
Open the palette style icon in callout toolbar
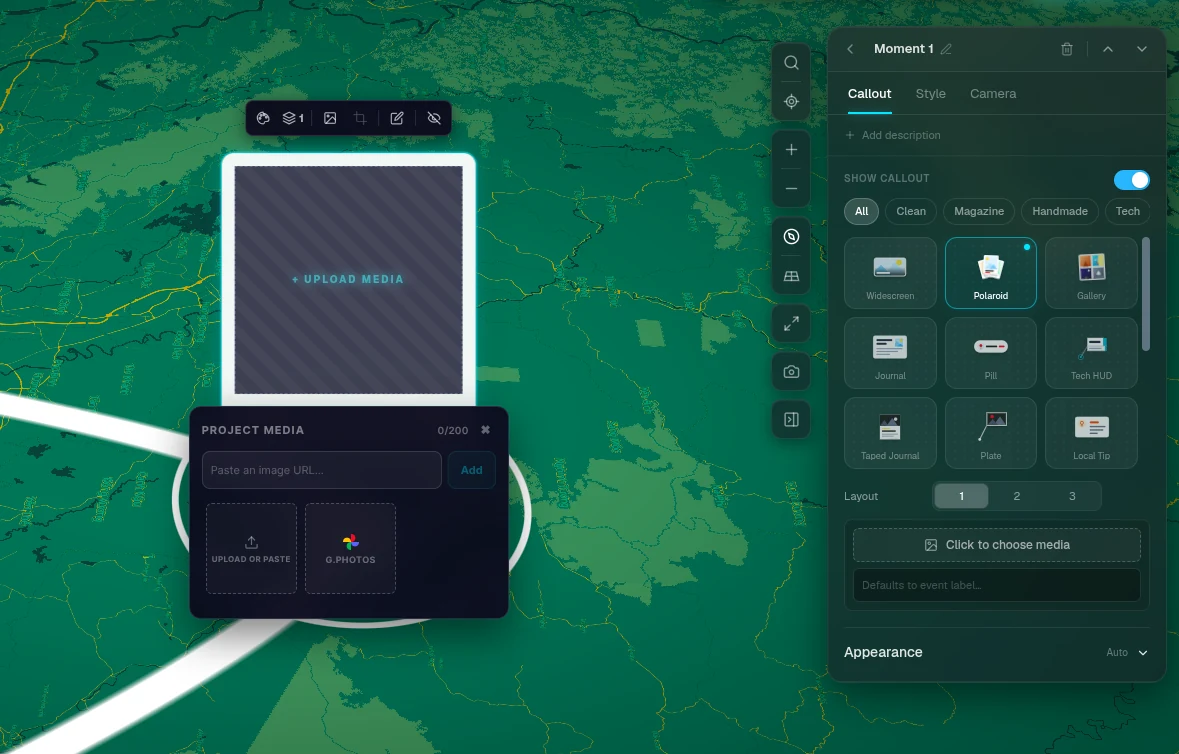point(263,118)
